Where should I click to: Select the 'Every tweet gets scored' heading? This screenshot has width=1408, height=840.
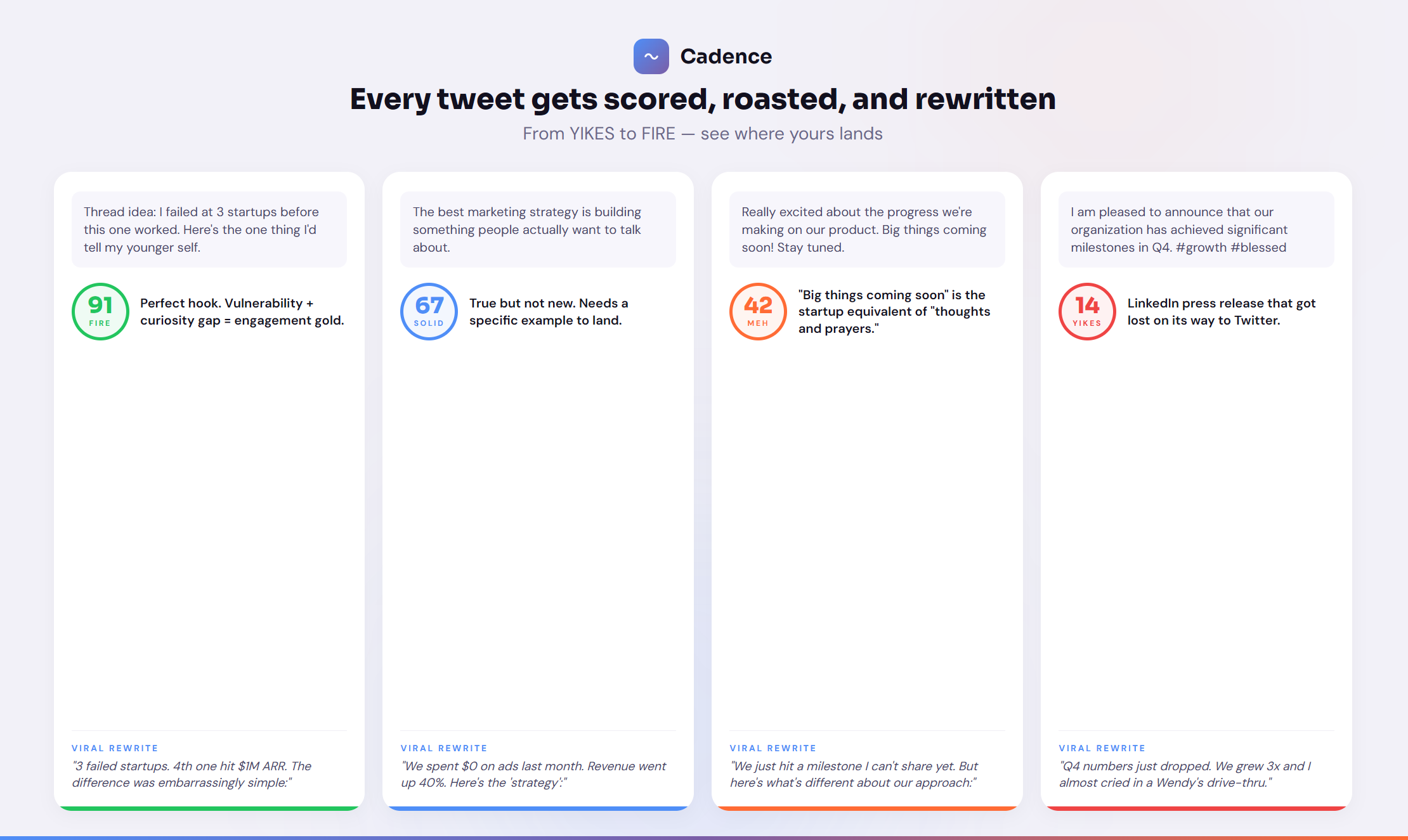coord(703,99)
